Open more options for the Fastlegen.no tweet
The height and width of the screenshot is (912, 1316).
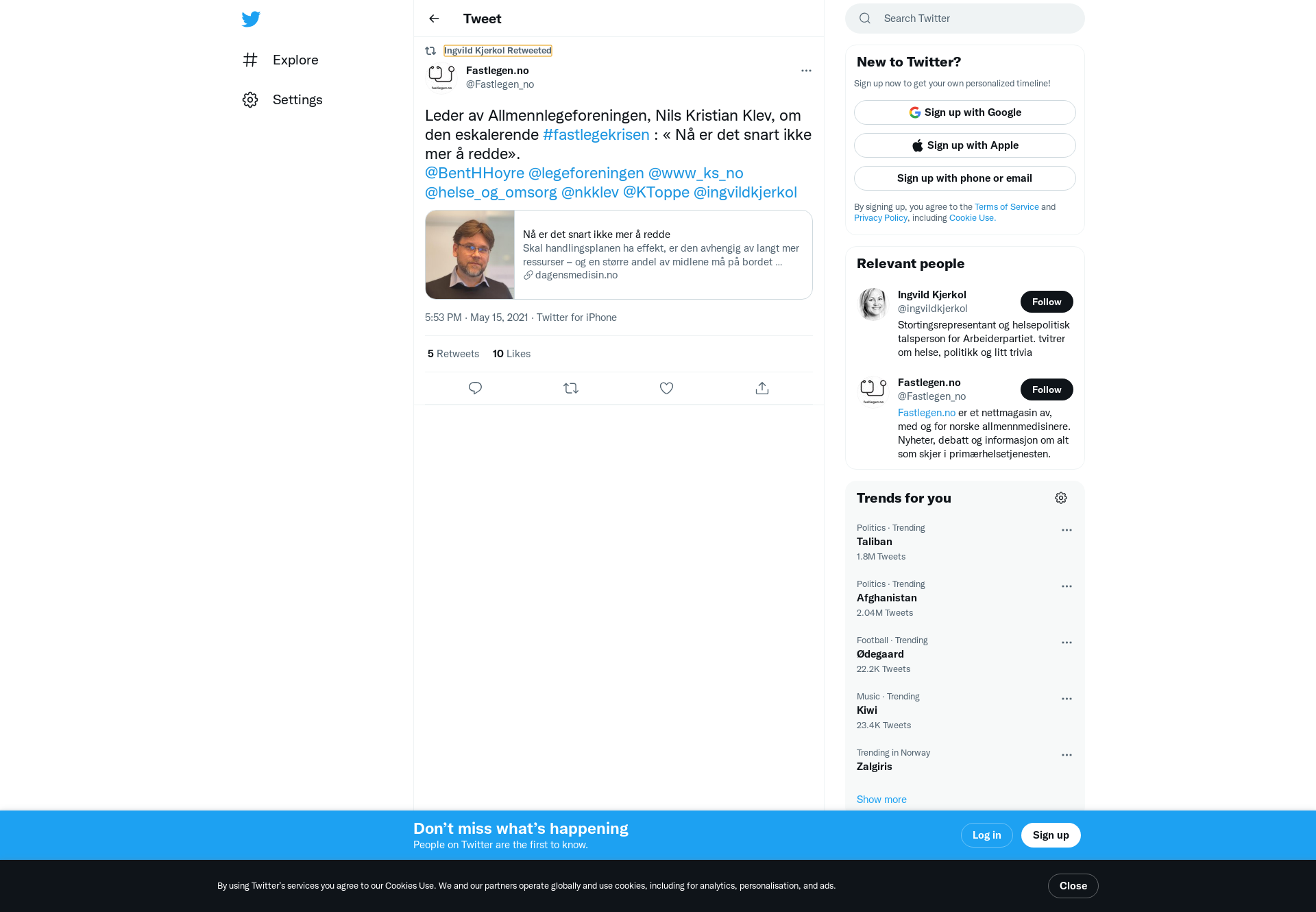pos(806,71)
